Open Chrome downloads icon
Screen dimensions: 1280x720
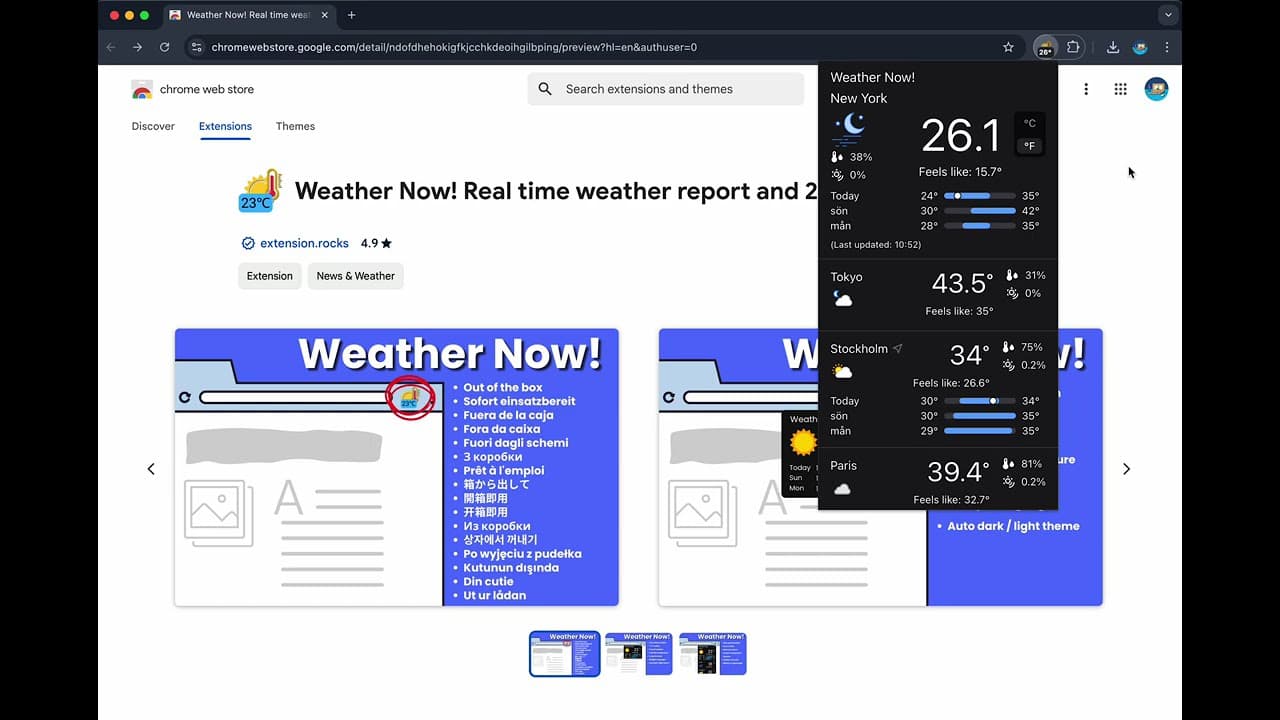(1112, 47)
